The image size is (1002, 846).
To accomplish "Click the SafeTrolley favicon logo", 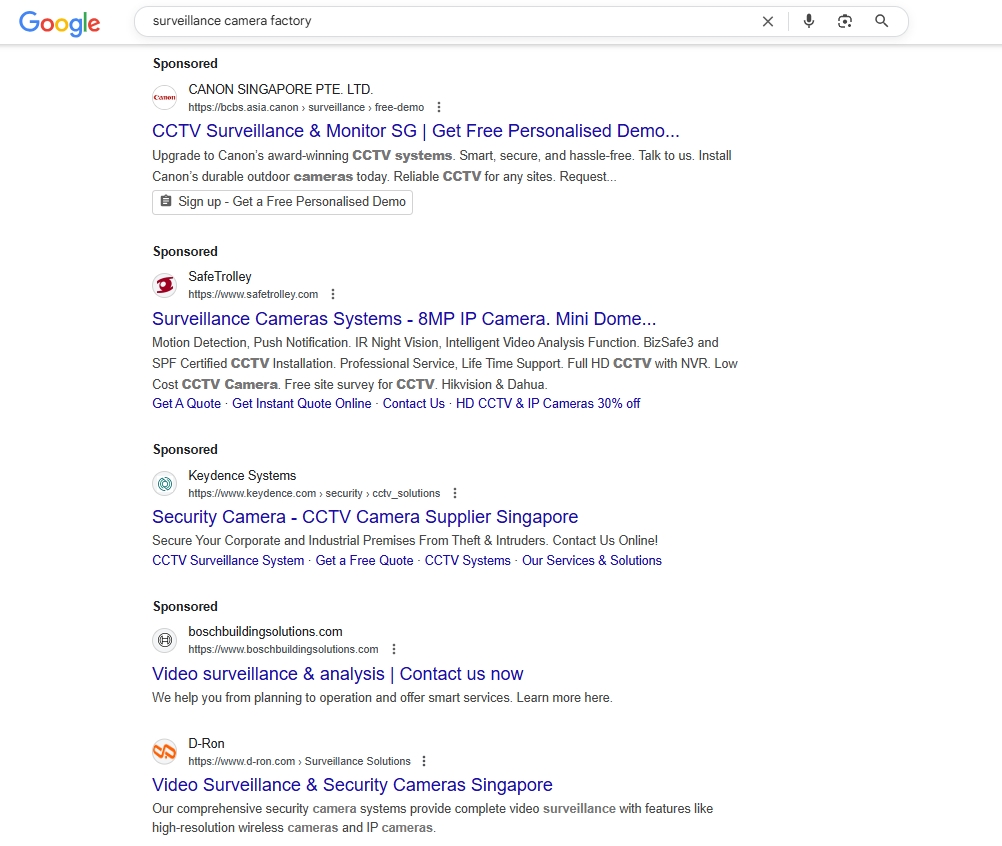I will point(165,284).
